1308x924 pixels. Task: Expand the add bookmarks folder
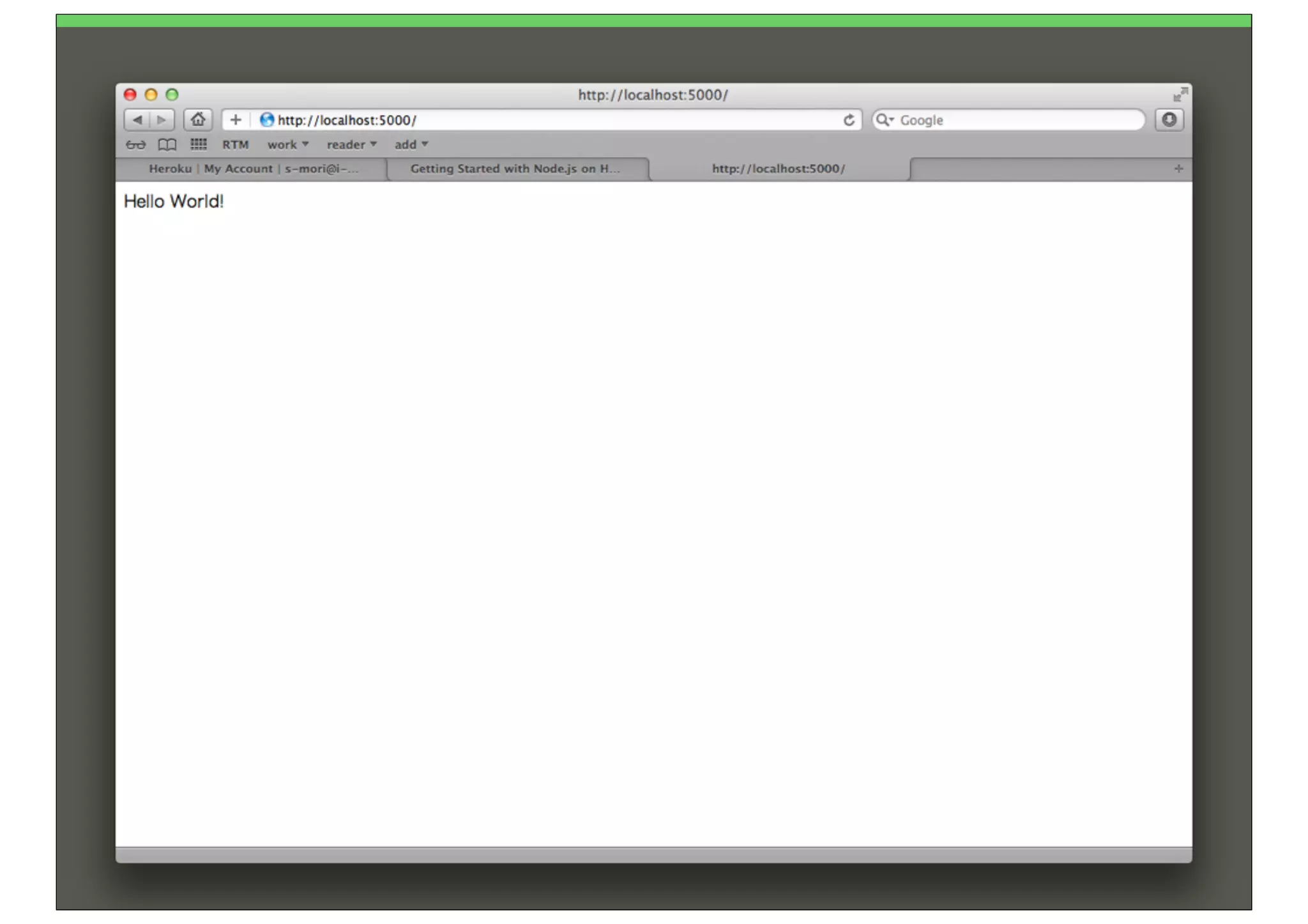411,145
